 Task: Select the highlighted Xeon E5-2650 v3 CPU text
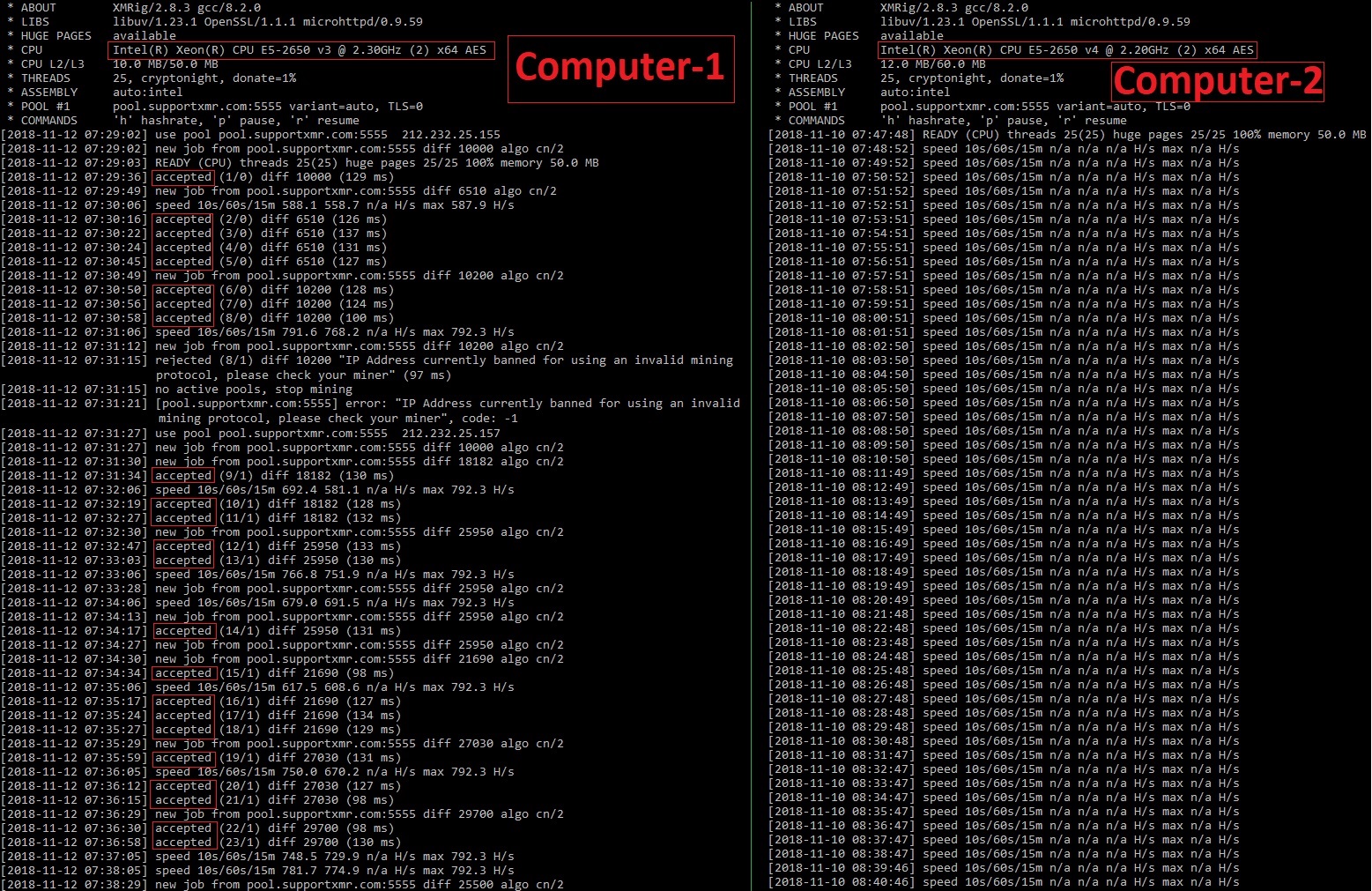click(x=301, y=49)
